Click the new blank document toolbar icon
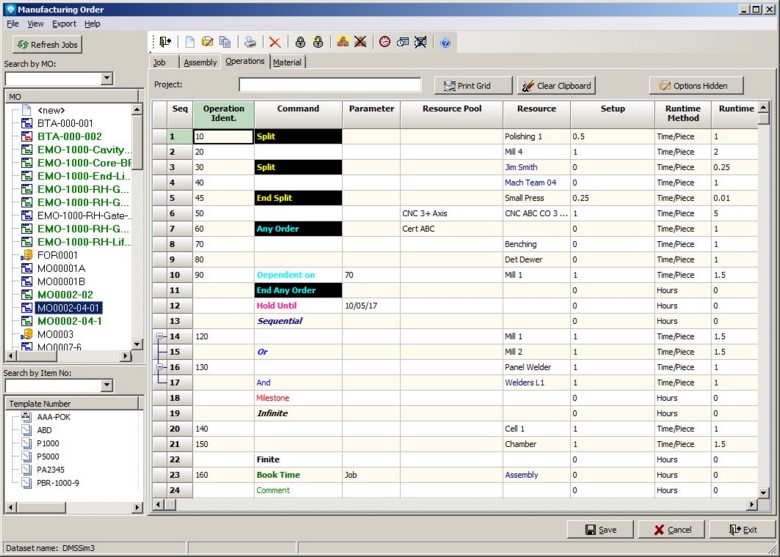Viewport: 780px width, 557px height. 190,42
